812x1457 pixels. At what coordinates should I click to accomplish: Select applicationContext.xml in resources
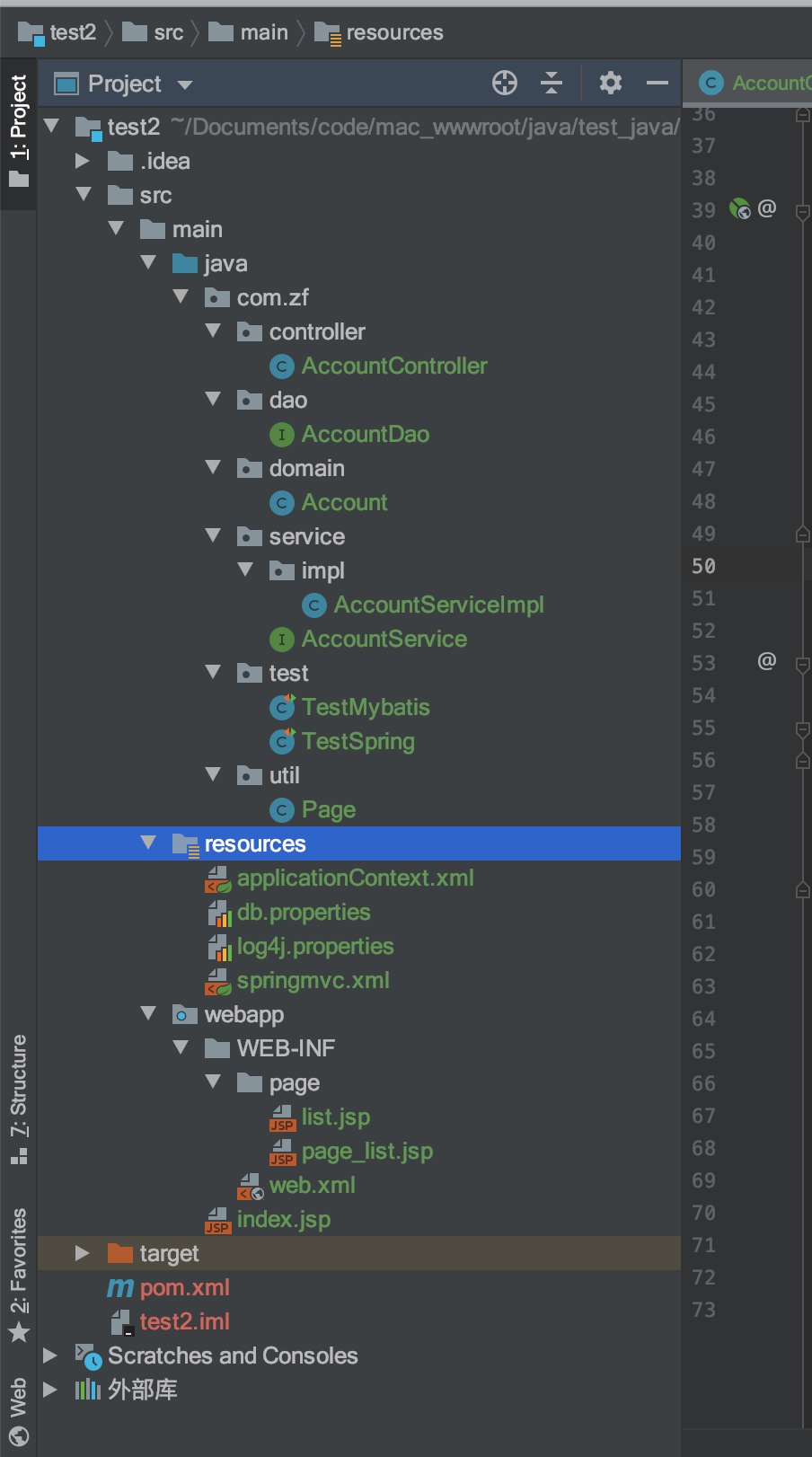355,879
